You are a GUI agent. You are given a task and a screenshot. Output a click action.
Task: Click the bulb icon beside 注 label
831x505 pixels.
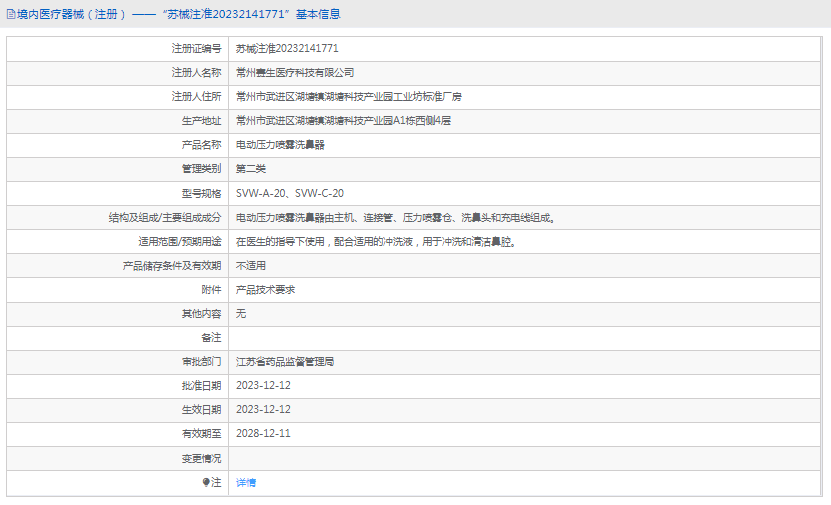point(206,482)
